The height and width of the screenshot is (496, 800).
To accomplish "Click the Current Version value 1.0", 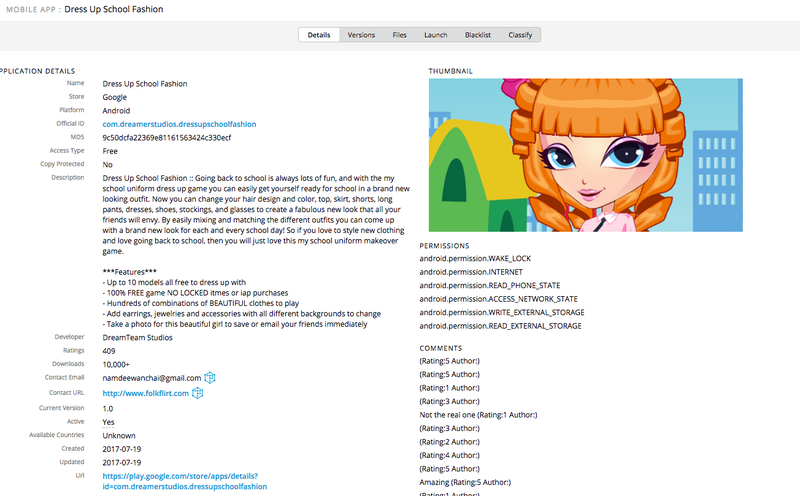I will (108, 409).
